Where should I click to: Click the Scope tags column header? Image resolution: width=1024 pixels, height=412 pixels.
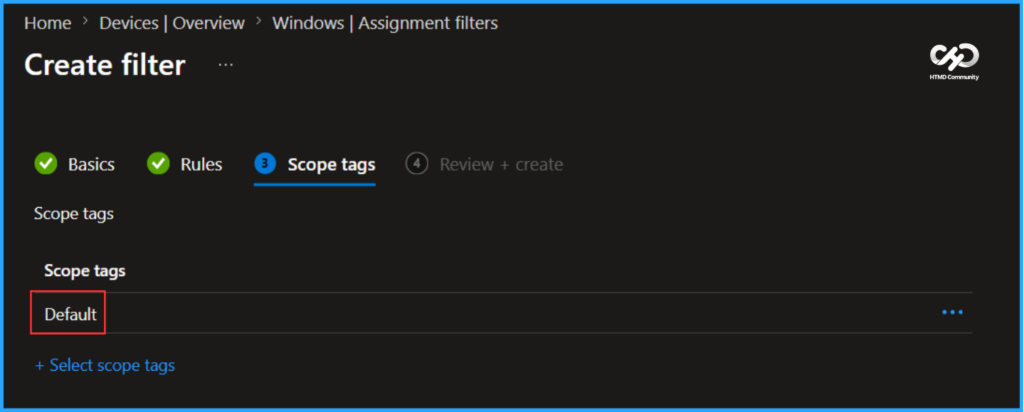[85, 271]
